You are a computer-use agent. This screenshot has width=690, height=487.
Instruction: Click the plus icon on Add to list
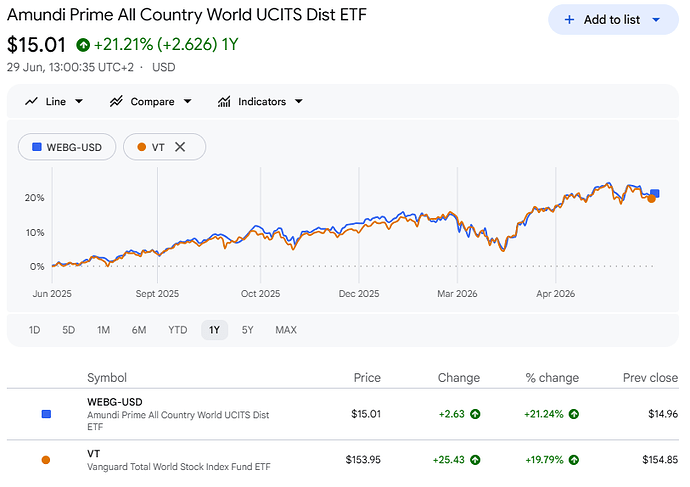[x=569, y=20]
